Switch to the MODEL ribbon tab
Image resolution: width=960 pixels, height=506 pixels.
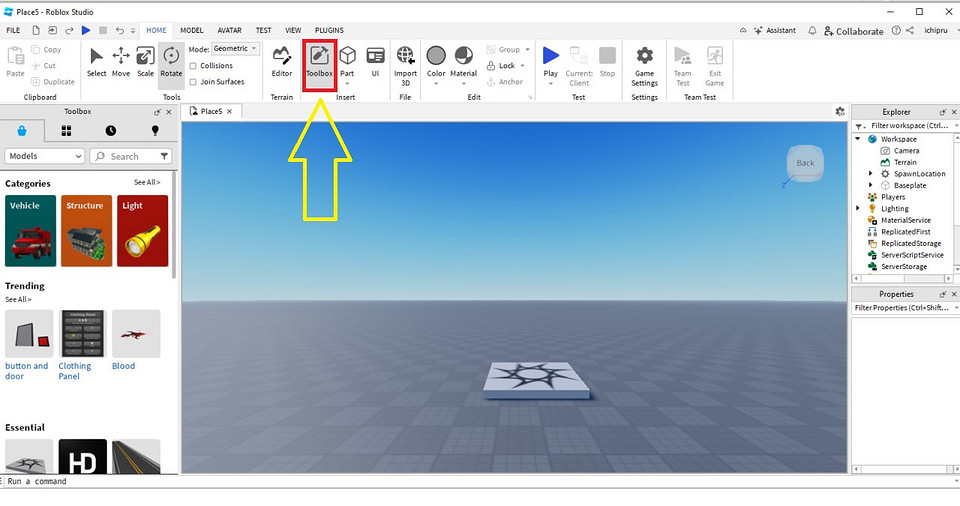191,31
